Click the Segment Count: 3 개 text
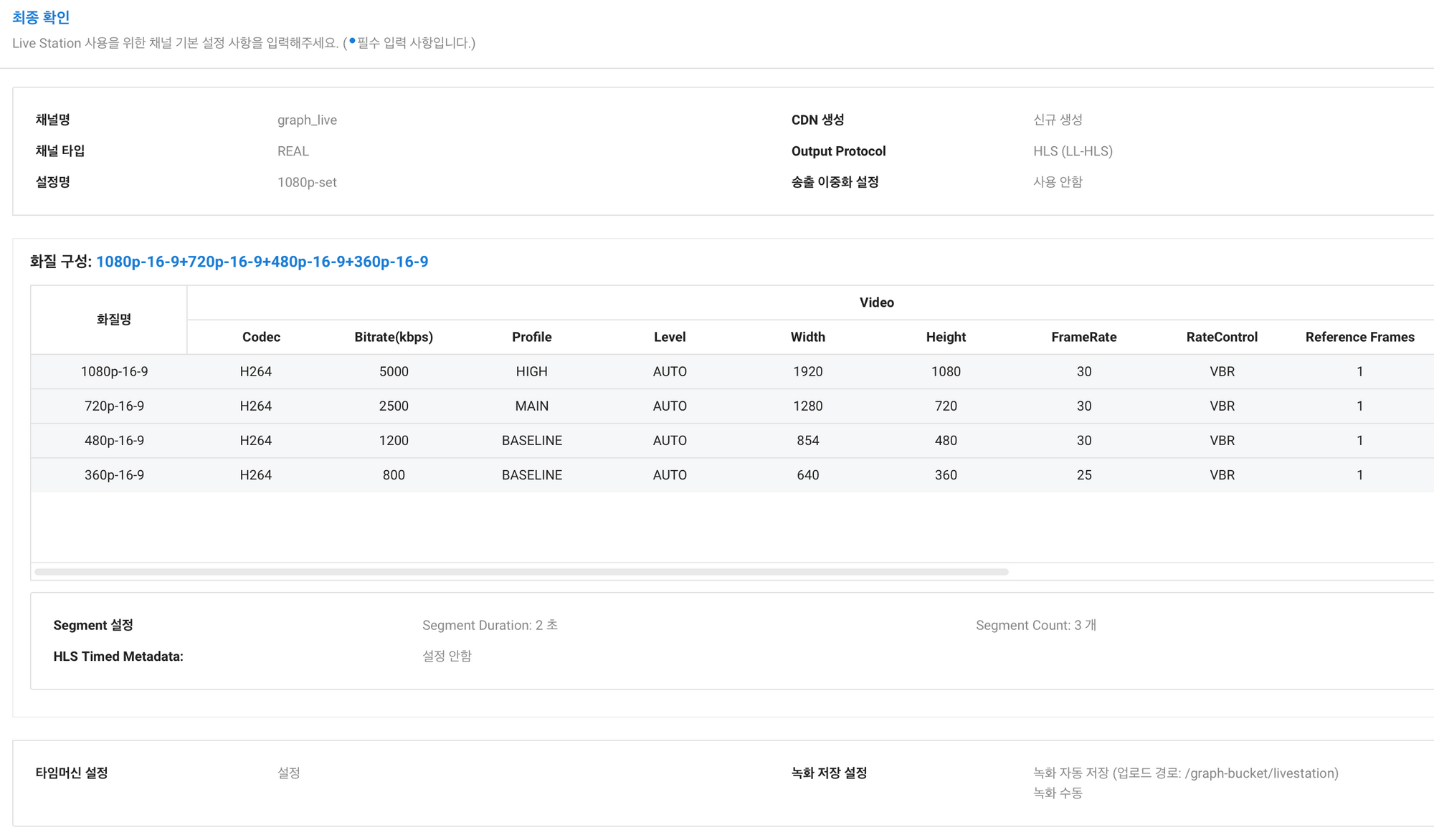 pyautogui.click(x=1035, y=625)
